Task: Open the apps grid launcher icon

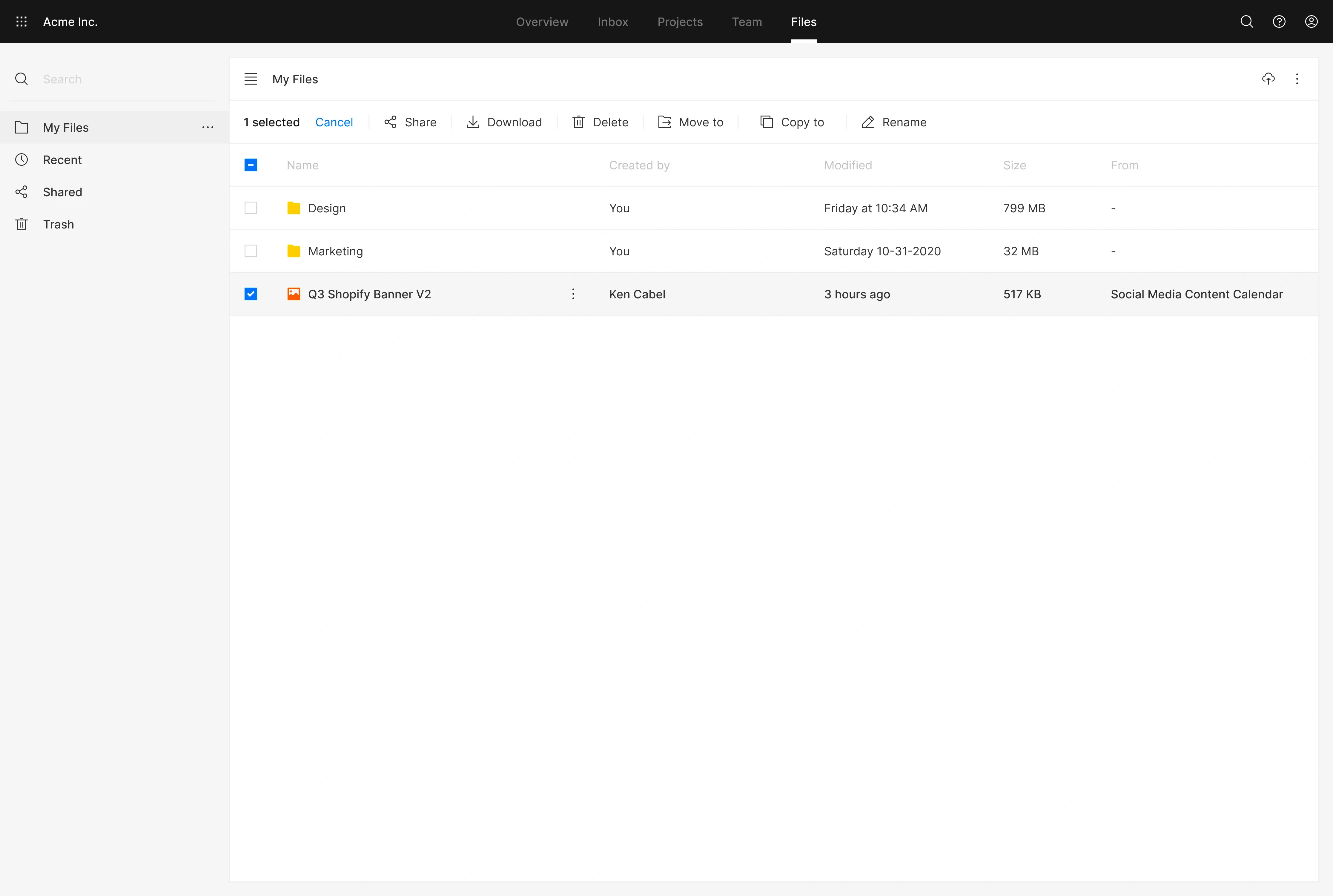Action: (x=21, y=22)
